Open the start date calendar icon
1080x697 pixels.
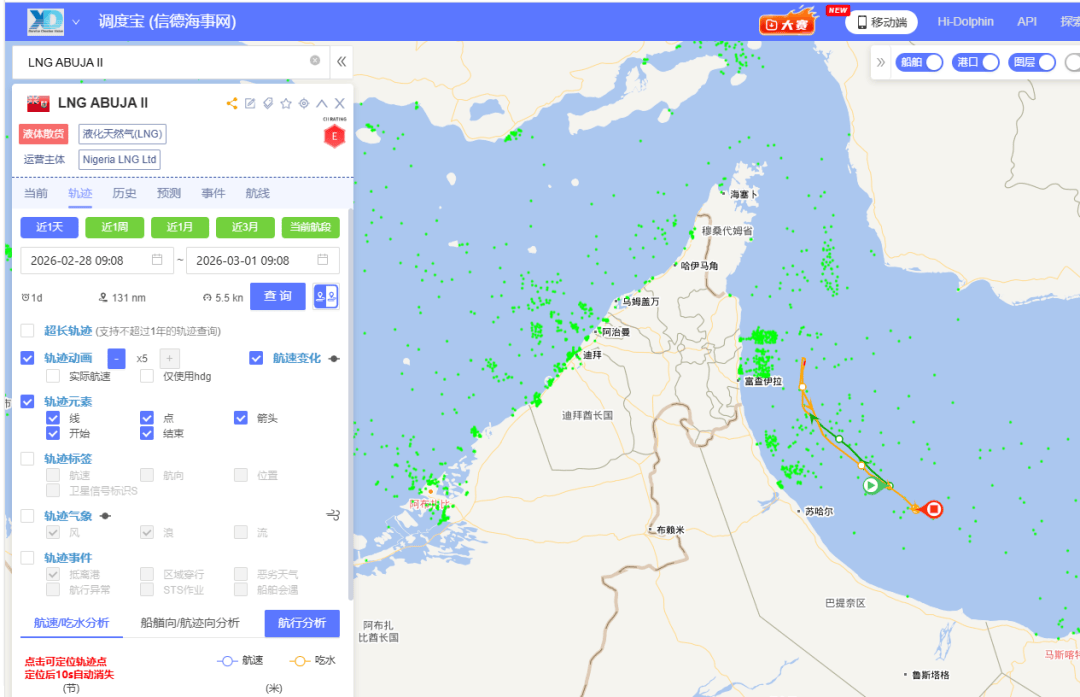coord(157,260)
